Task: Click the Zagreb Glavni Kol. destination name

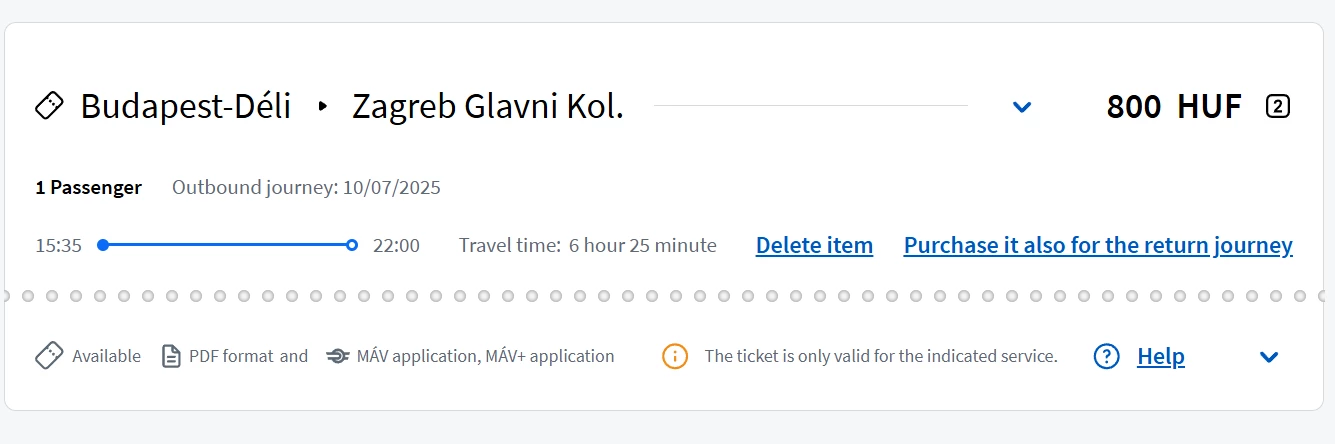Action: click(487, 106)
